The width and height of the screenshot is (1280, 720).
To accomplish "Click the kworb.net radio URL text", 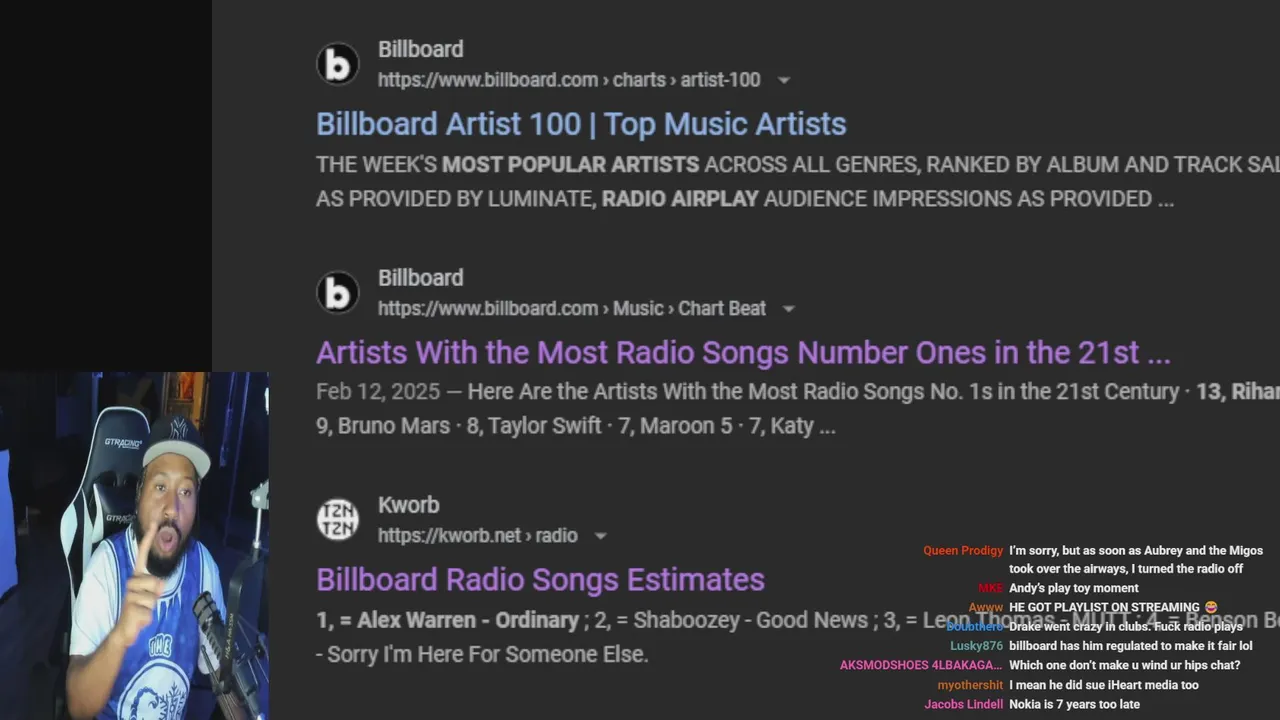I will click(478, 536).
